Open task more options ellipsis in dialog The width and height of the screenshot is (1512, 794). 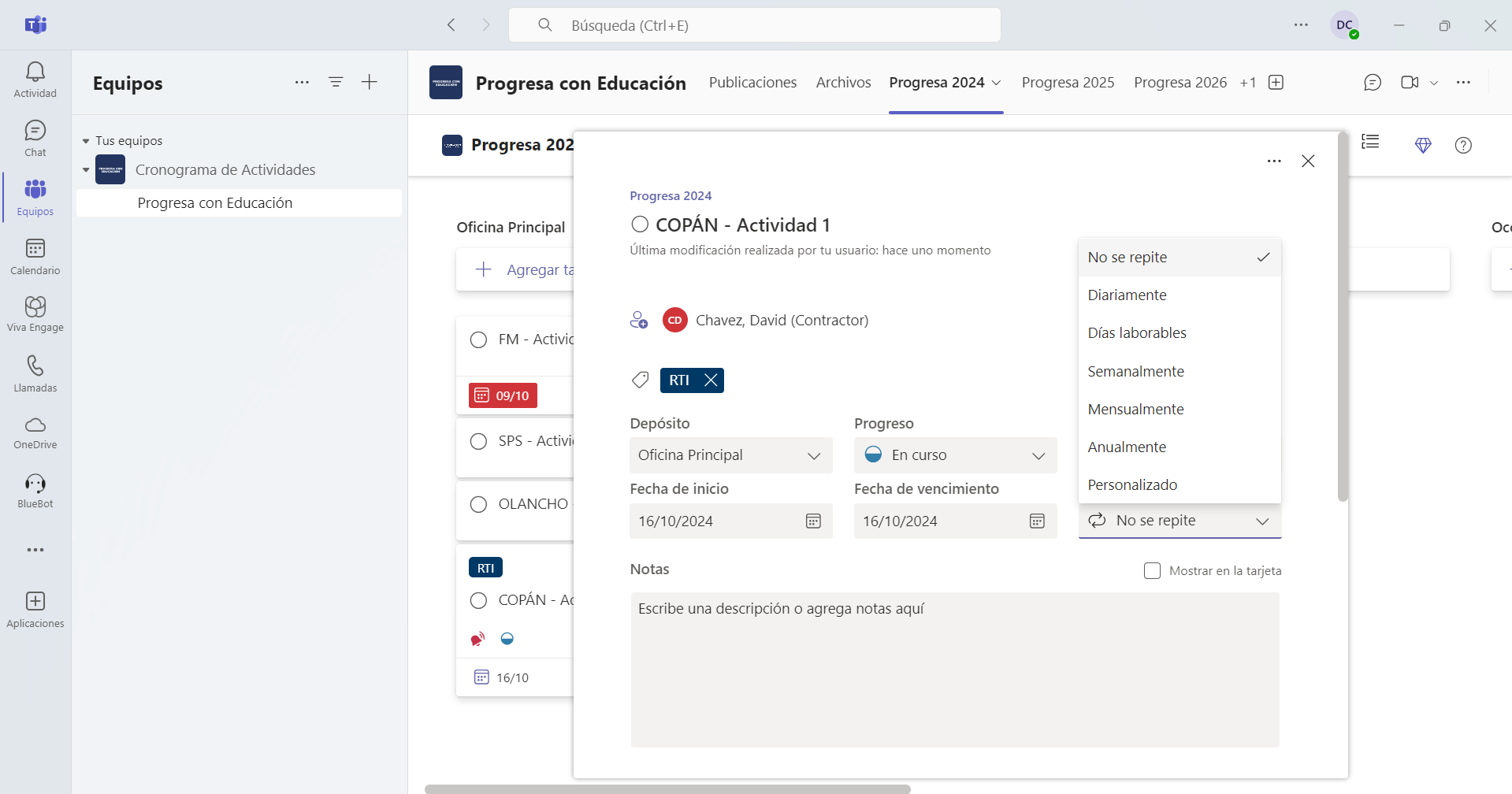1274,161
